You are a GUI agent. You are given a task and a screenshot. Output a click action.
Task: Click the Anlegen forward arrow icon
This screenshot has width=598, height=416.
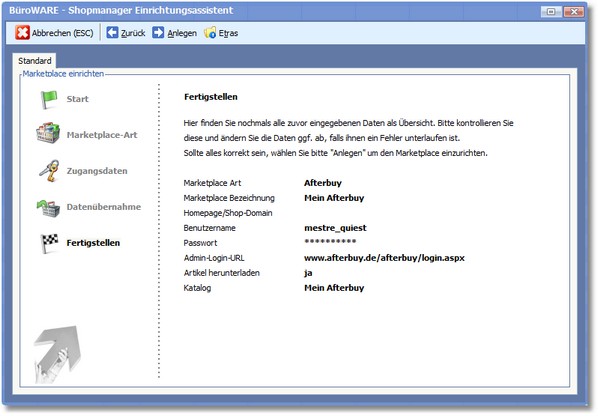point(158,32)
